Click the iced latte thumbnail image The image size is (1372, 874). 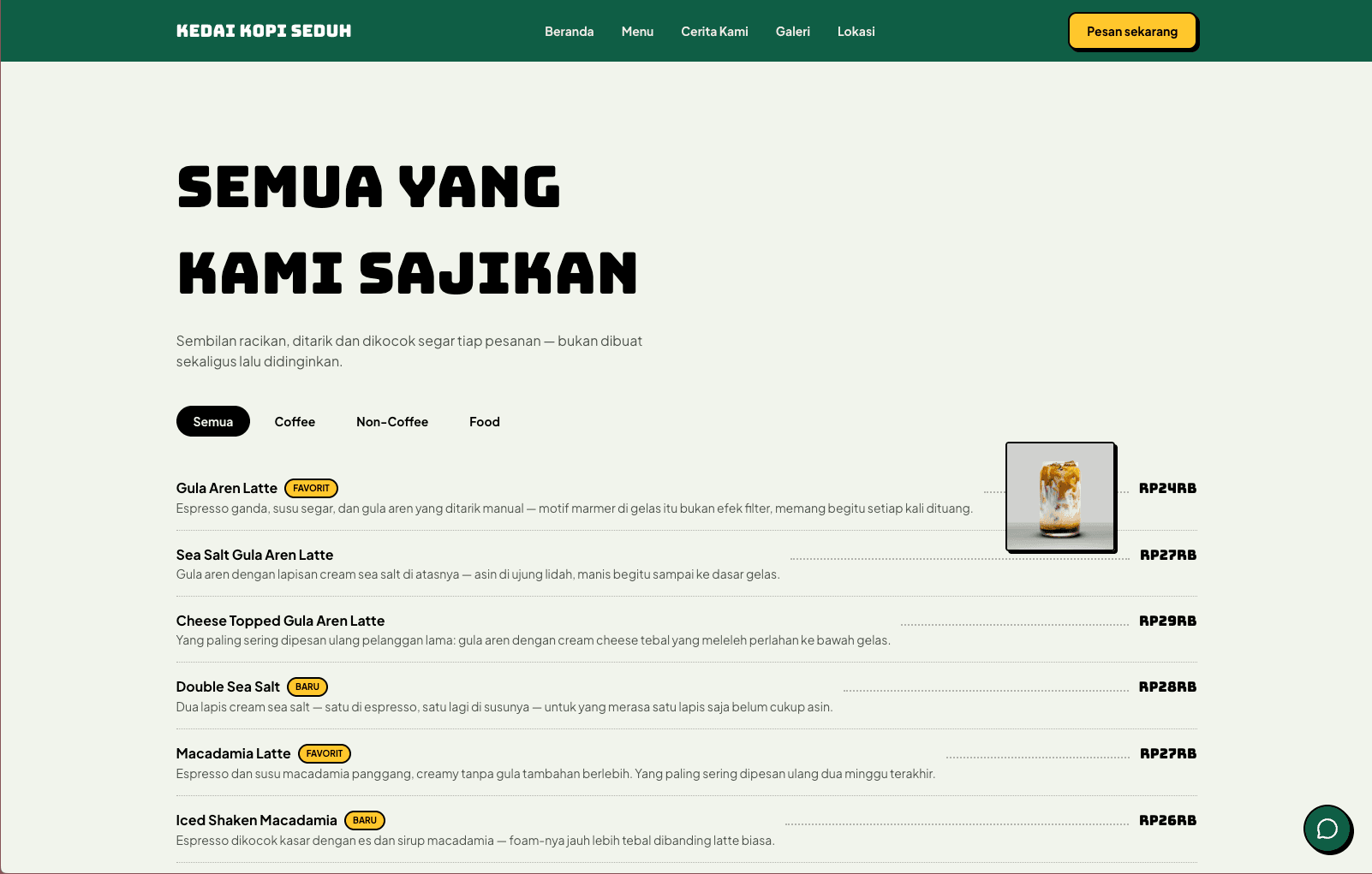coord(1060,496)
